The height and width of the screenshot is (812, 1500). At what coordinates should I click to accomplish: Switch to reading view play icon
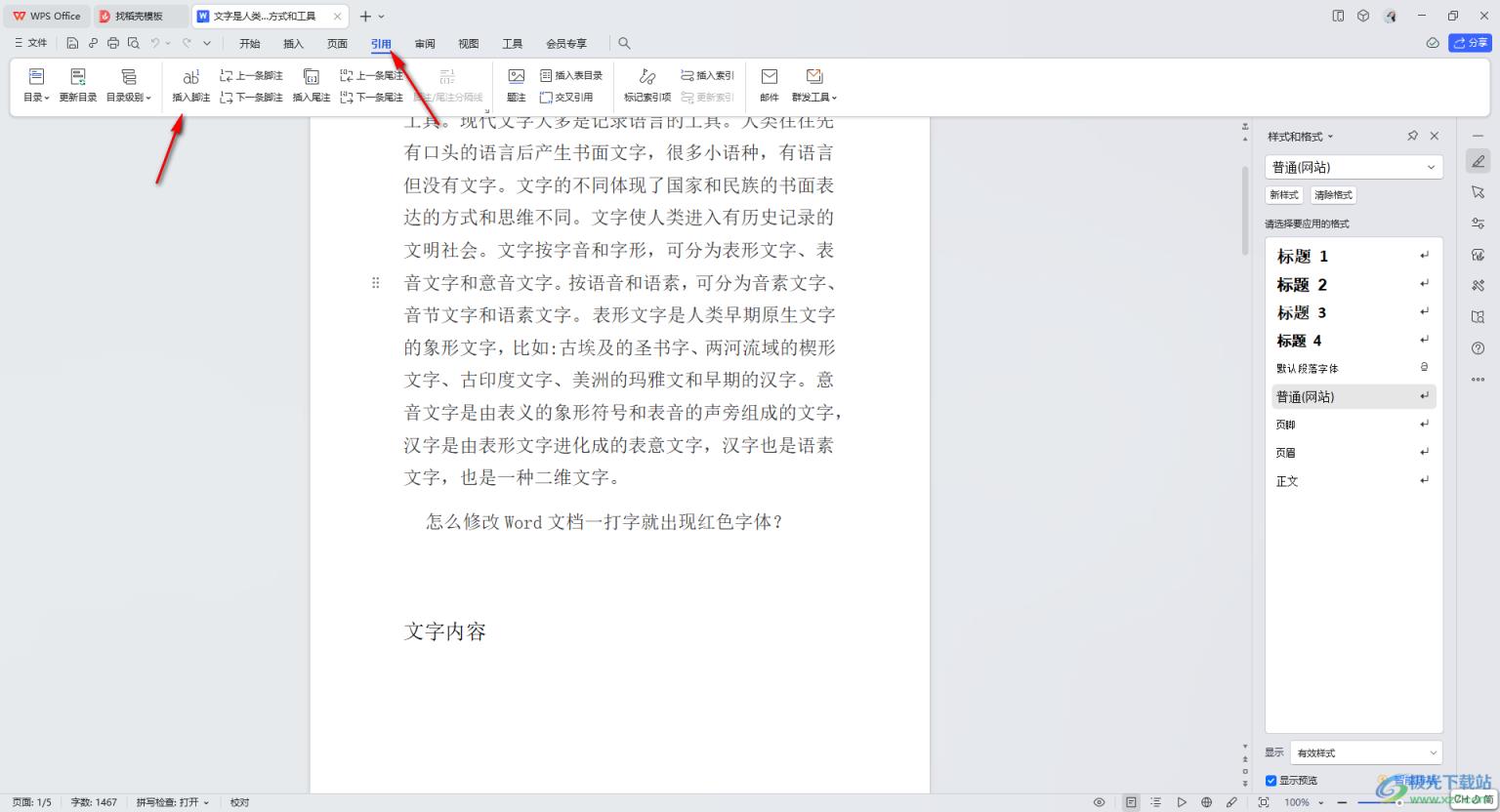coord(1182,802)
